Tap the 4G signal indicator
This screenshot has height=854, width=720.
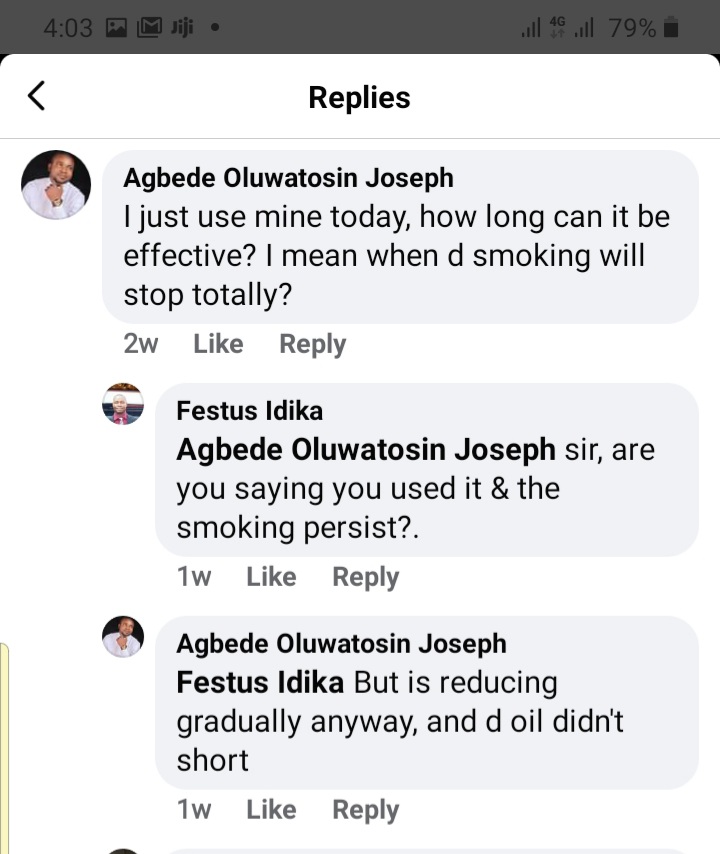[x=557, y=28]
